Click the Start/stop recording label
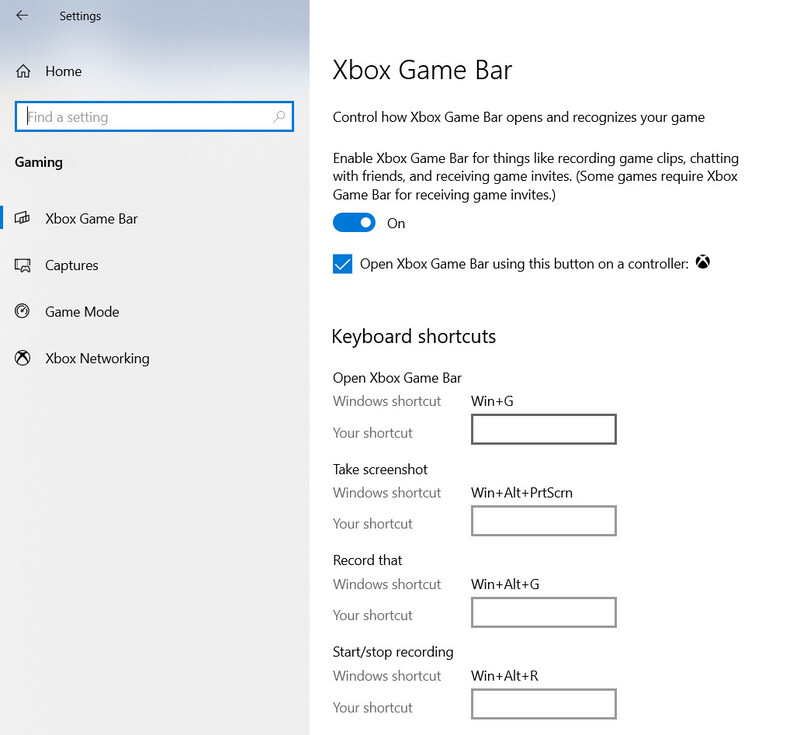Image resolution: width=800 pixels, height=735 pixels. (393, 652)
